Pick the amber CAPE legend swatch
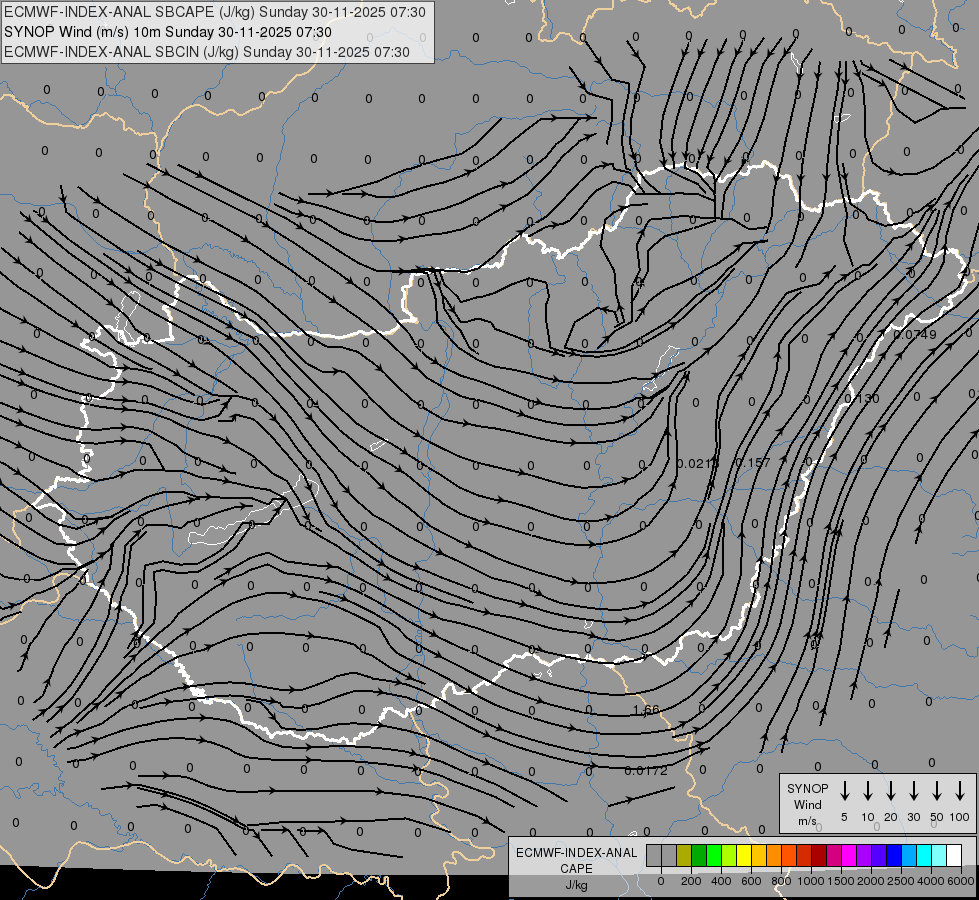The height and width of the screenshot is (900, 979). (x=759, y=855)
